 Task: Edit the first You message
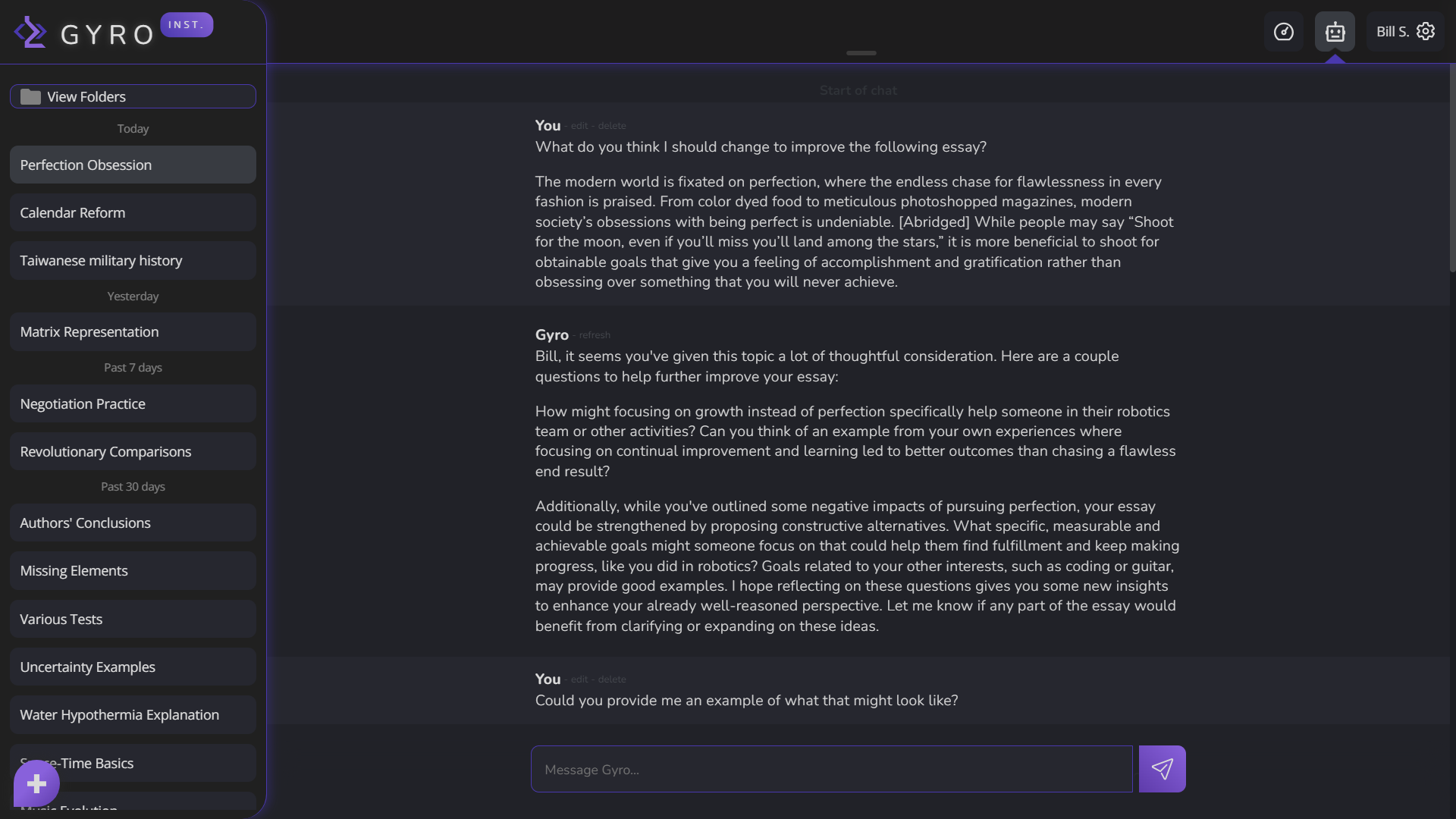coord(579,126)
